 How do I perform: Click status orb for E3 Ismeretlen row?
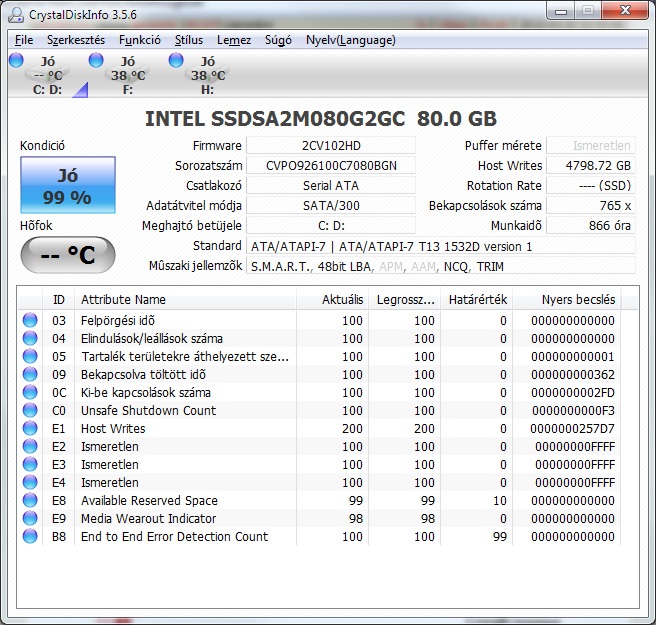coord(30,464)
